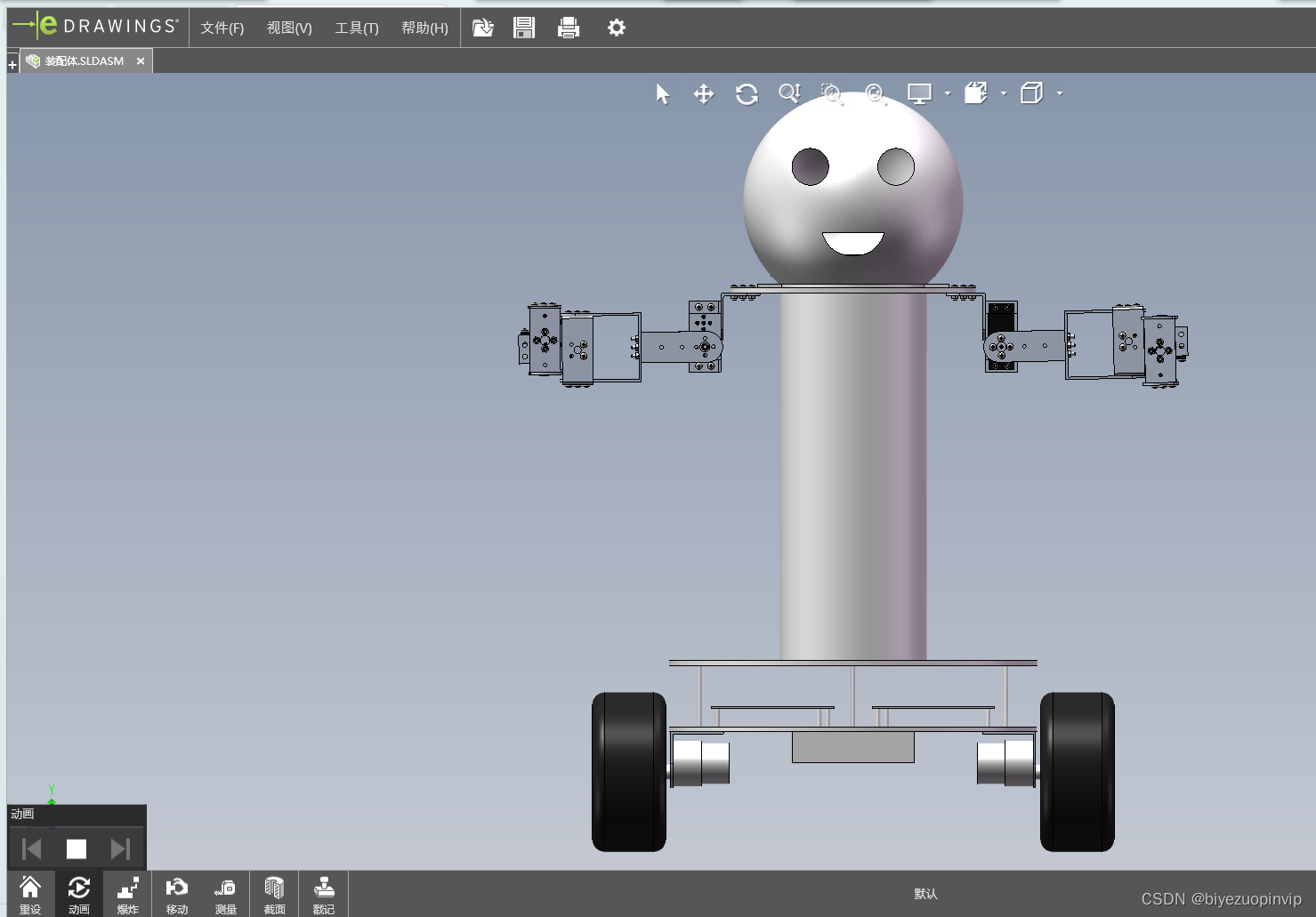Open settings gear options
This screenshot has height=917, width=1316.
[617, 28]
